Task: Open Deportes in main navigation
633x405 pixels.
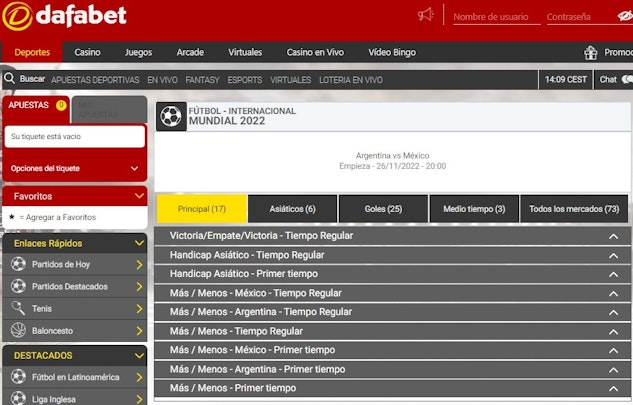Action: pos(32,52)
